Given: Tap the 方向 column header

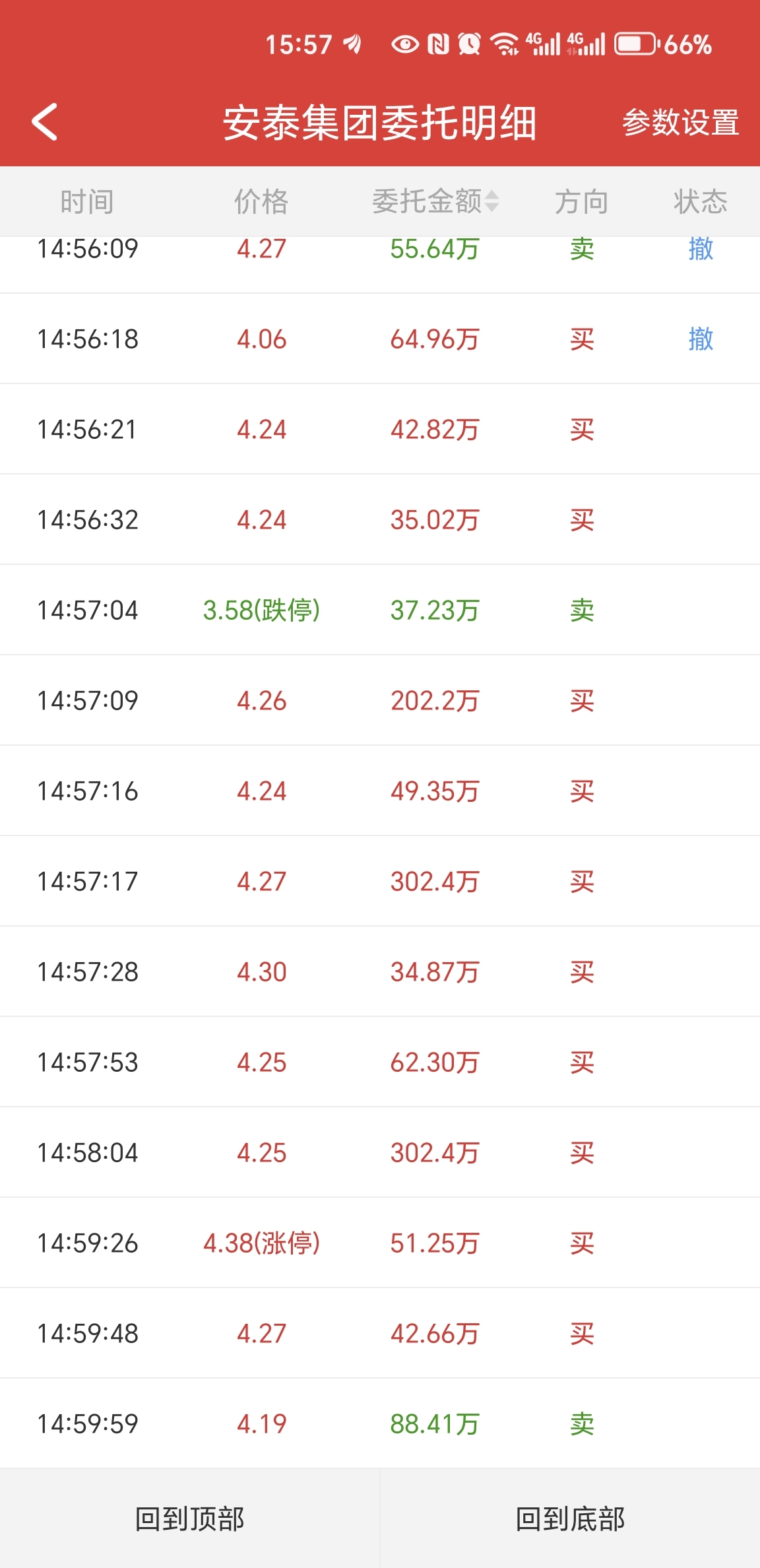Looking at the screenshot, I should [x=581, y=201].
